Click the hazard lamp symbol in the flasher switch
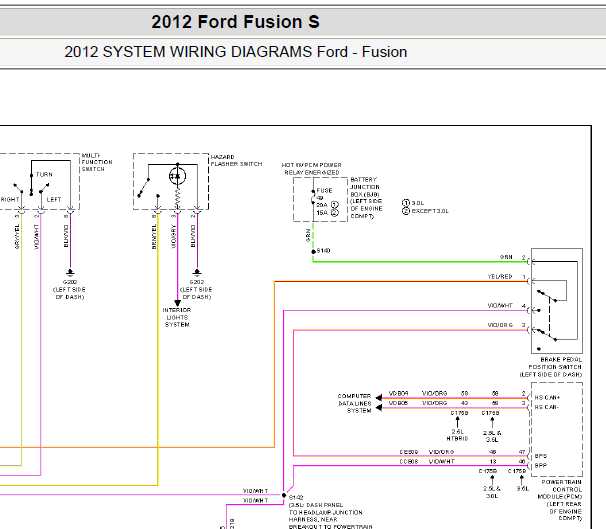 (x=177, y=176)
